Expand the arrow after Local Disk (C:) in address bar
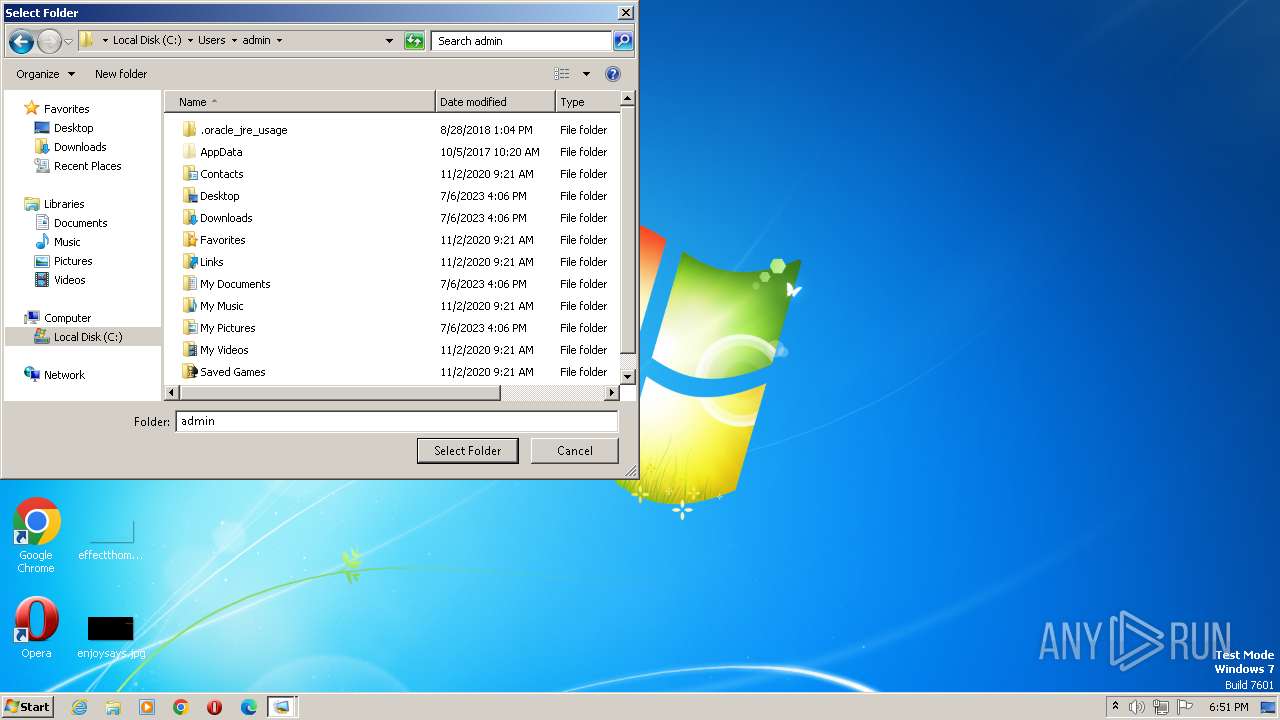 click(x=190, y=41)
